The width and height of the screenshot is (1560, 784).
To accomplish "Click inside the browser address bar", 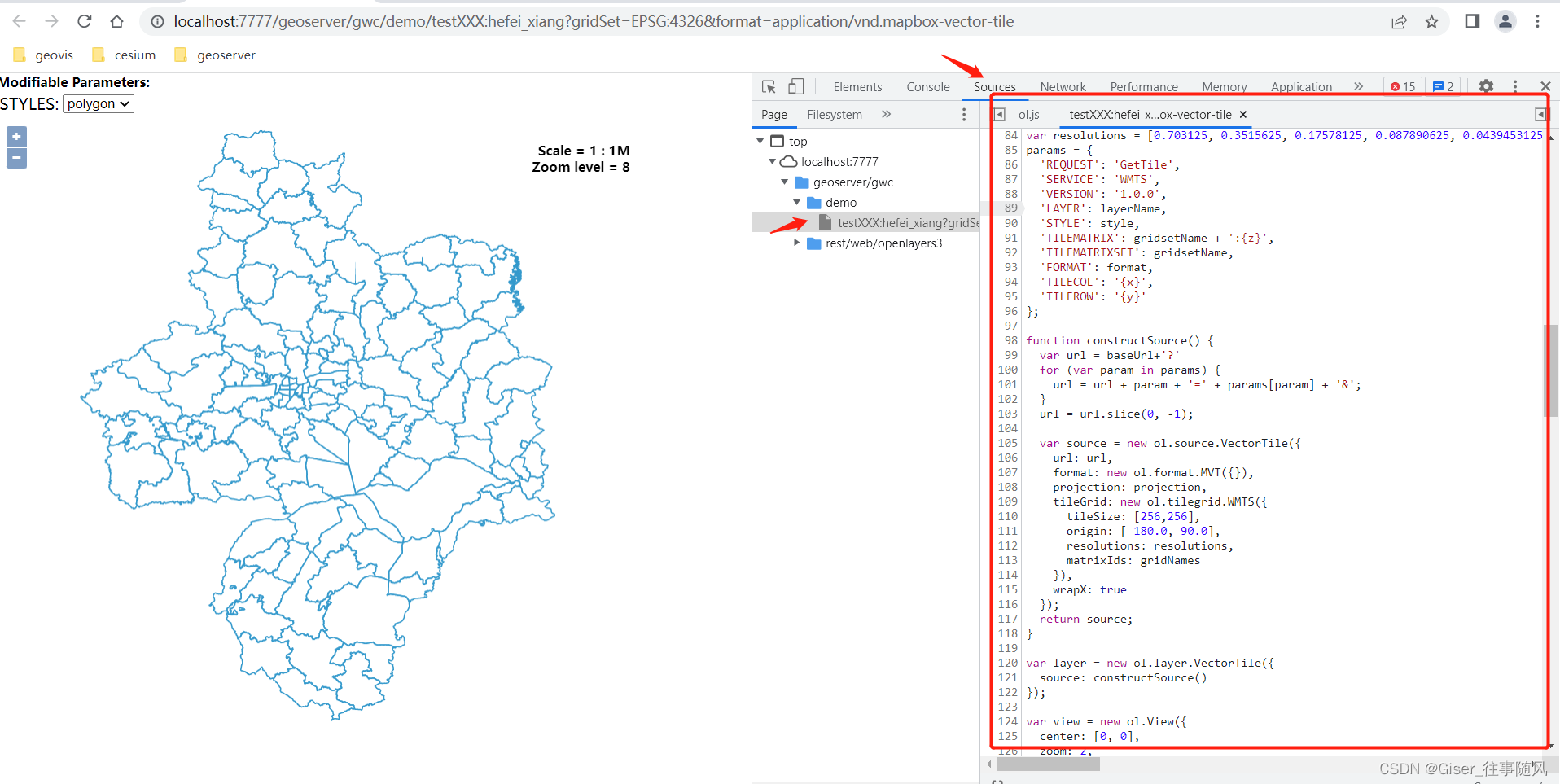I will [x=570, y=21].
